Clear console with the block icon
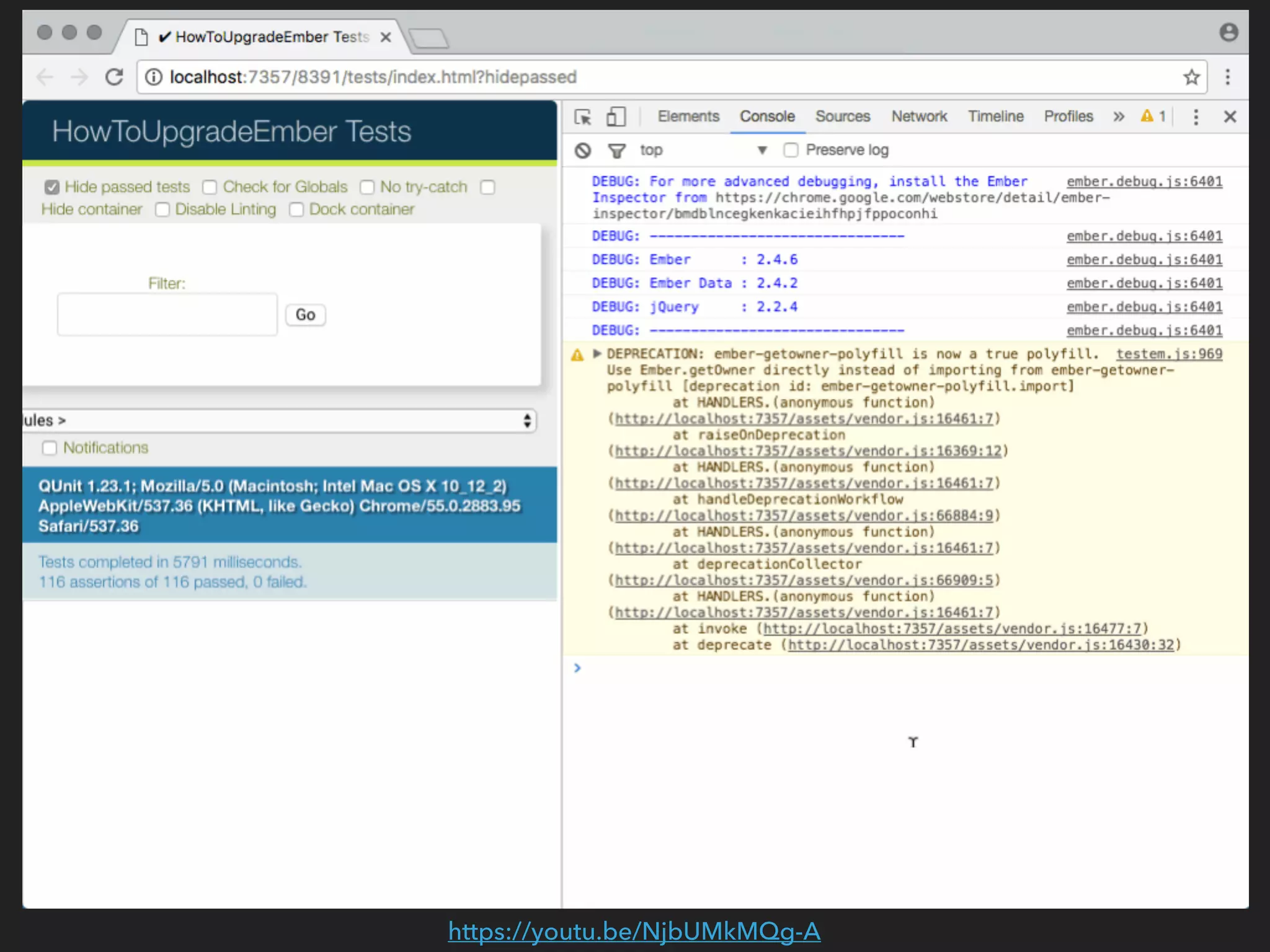1270x952 pixels. click(x=582, y=151)
